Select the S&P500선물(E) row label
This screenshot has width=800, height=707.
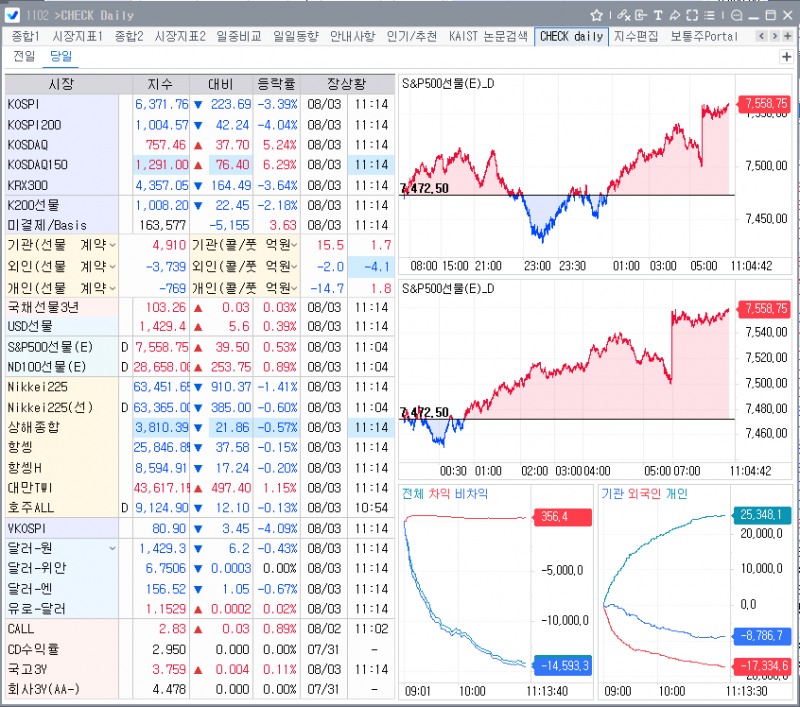(x=50, y=347)
